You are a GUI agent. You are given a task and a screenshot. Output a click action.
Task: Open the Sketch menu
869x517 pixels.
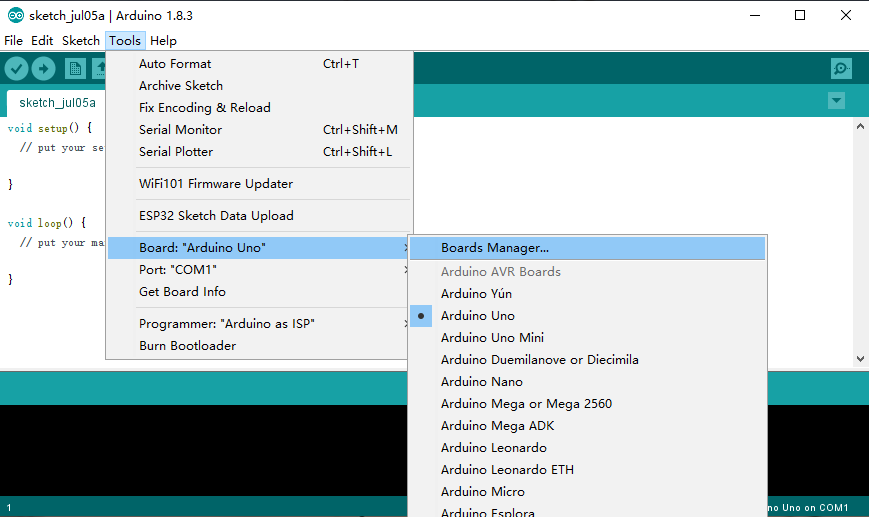pos(81,40)
